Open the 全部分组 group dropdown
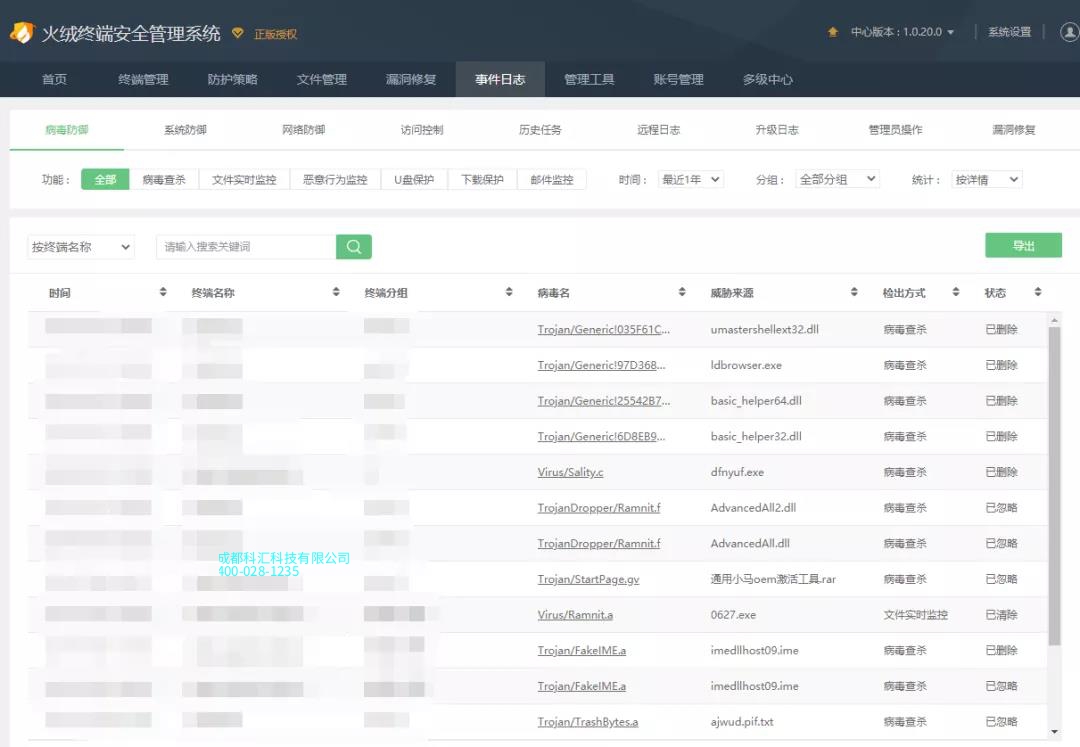Screen dimensions: 1080x747 point(837,180)
